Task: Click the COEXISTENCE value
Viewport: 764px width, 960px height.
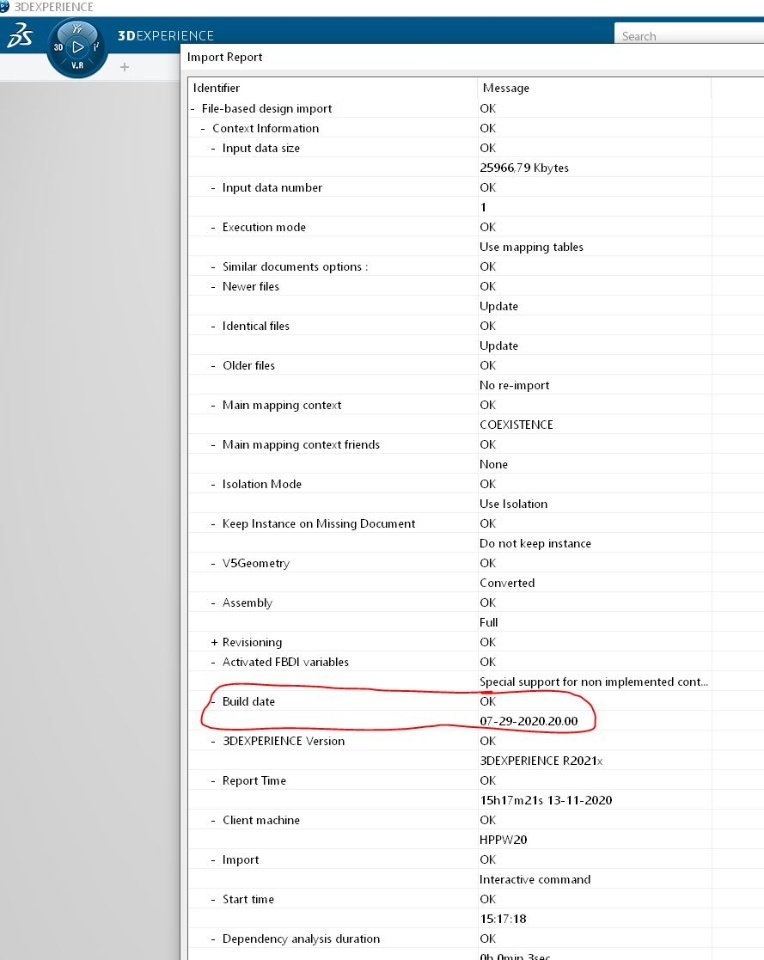Action: pos(516,425)
